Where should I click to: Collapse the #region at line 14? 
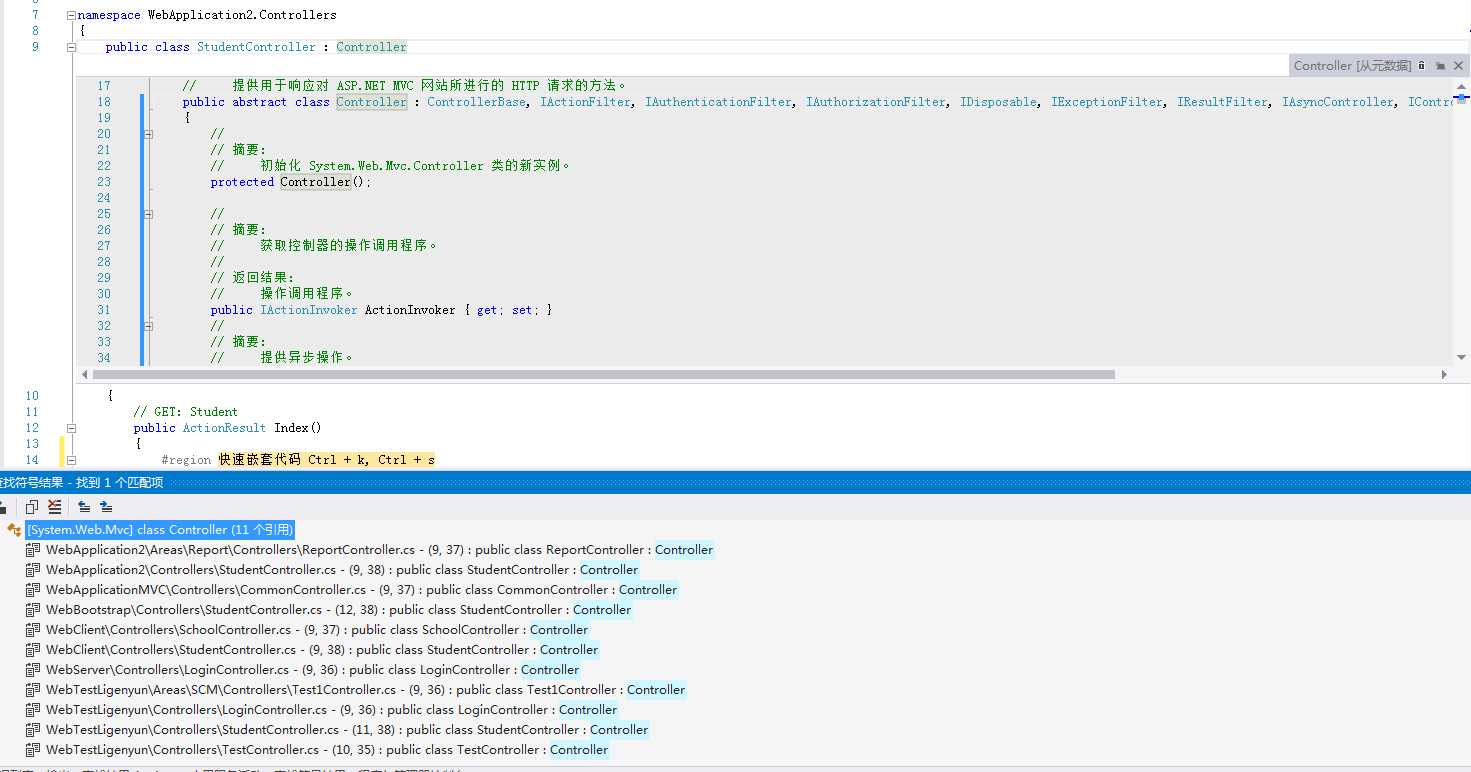(x=71, y=460)
